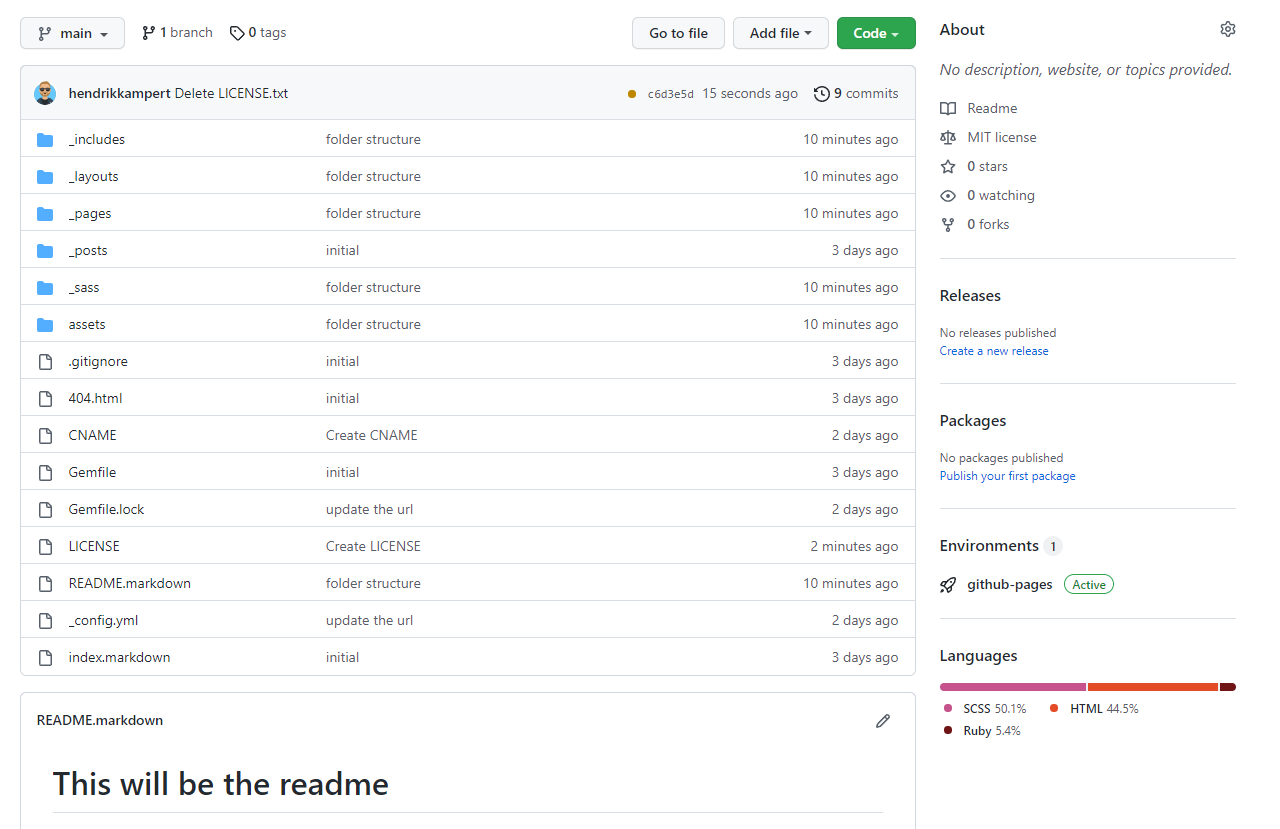1280x829 pixels.
Task: Open the Create a new release link
Action: click(x=994, y=351)
